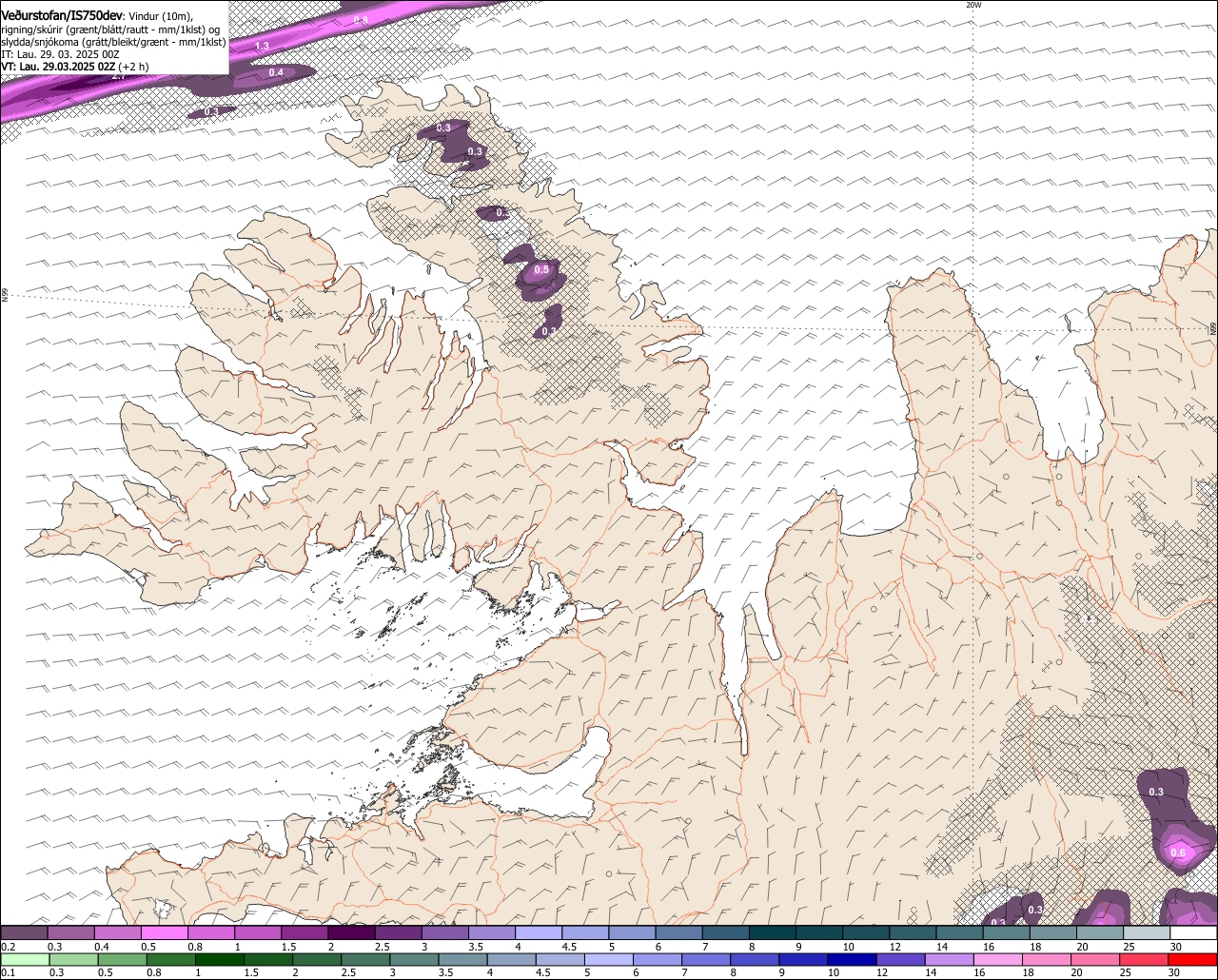Image resolution: width=1218 pixels, height=980 pixels.
Task: Select the bright red bottom-row swatch starting at 30
Action: tap(1193, 959)
